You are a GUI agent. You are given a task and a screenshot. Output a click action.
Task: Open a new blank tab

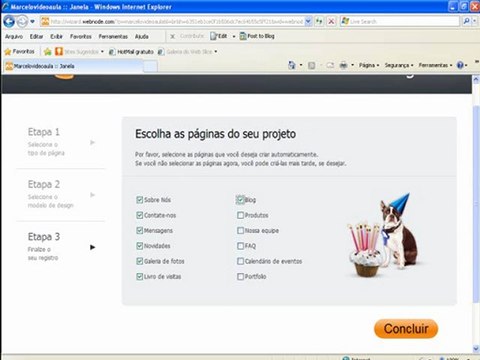150,66
